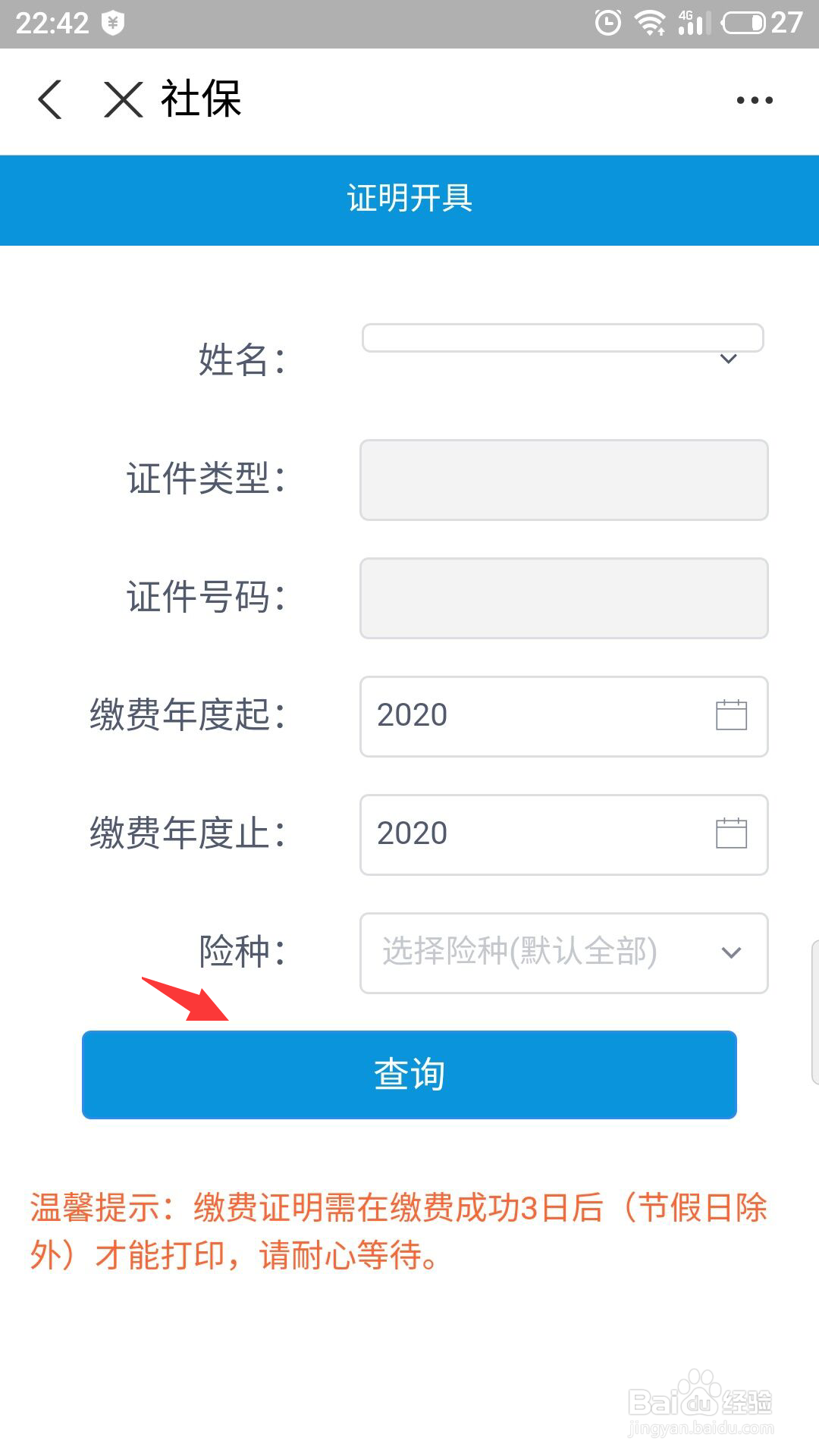Expand the 姓名 name selection dropdown
This screenshot has width=819, height=1456.
point(729,359)
